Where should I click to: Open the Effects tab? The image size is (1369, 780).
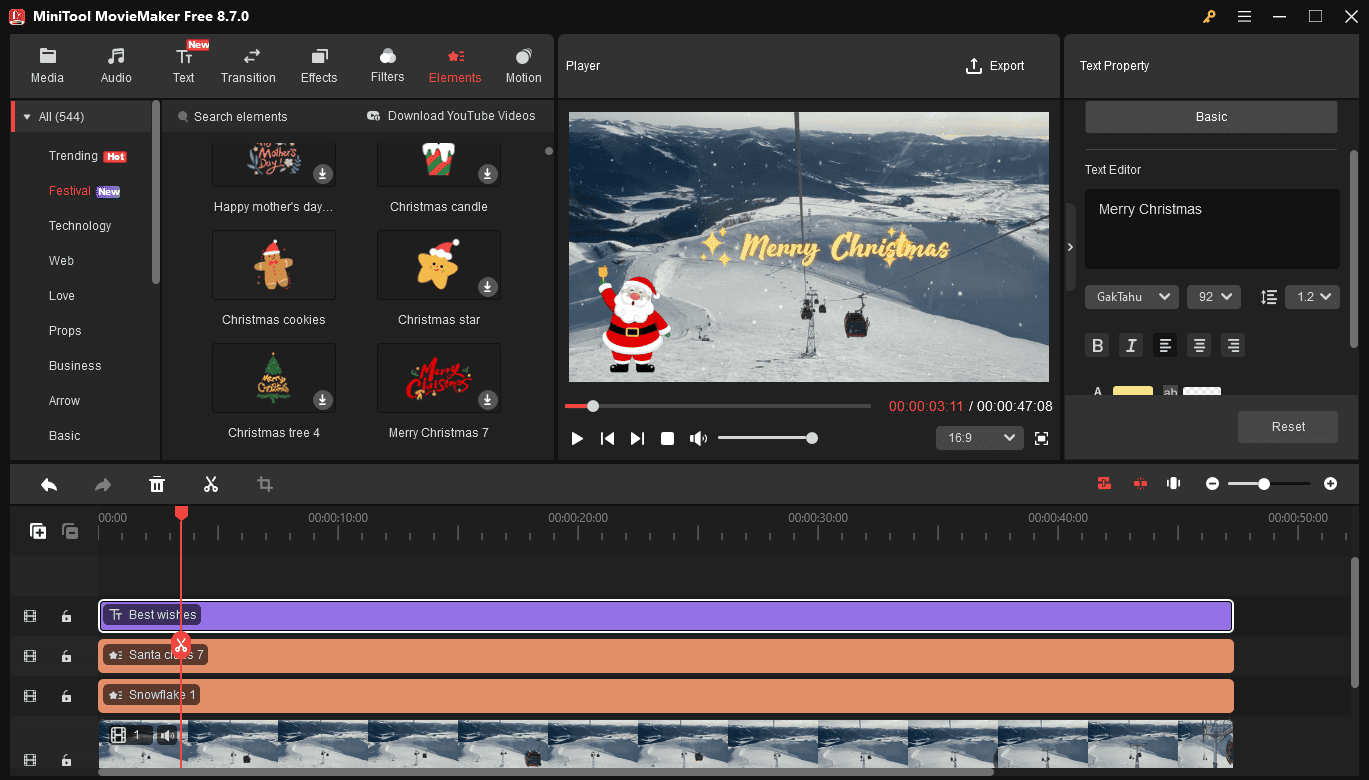pos(319,66)
